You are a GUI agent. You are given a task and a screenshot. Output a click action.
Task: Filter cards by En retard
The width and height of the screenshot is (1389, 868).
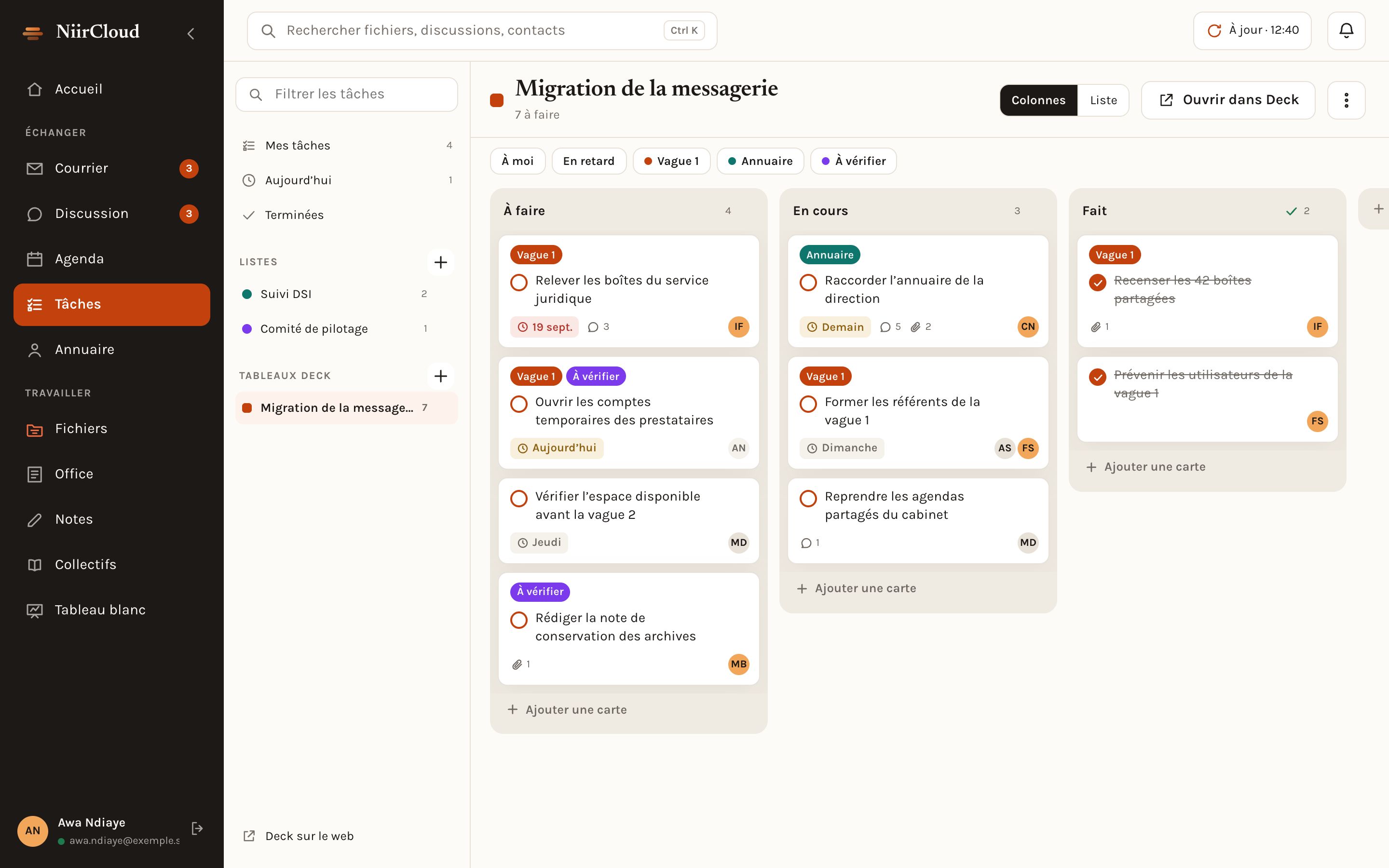point(588,161)
